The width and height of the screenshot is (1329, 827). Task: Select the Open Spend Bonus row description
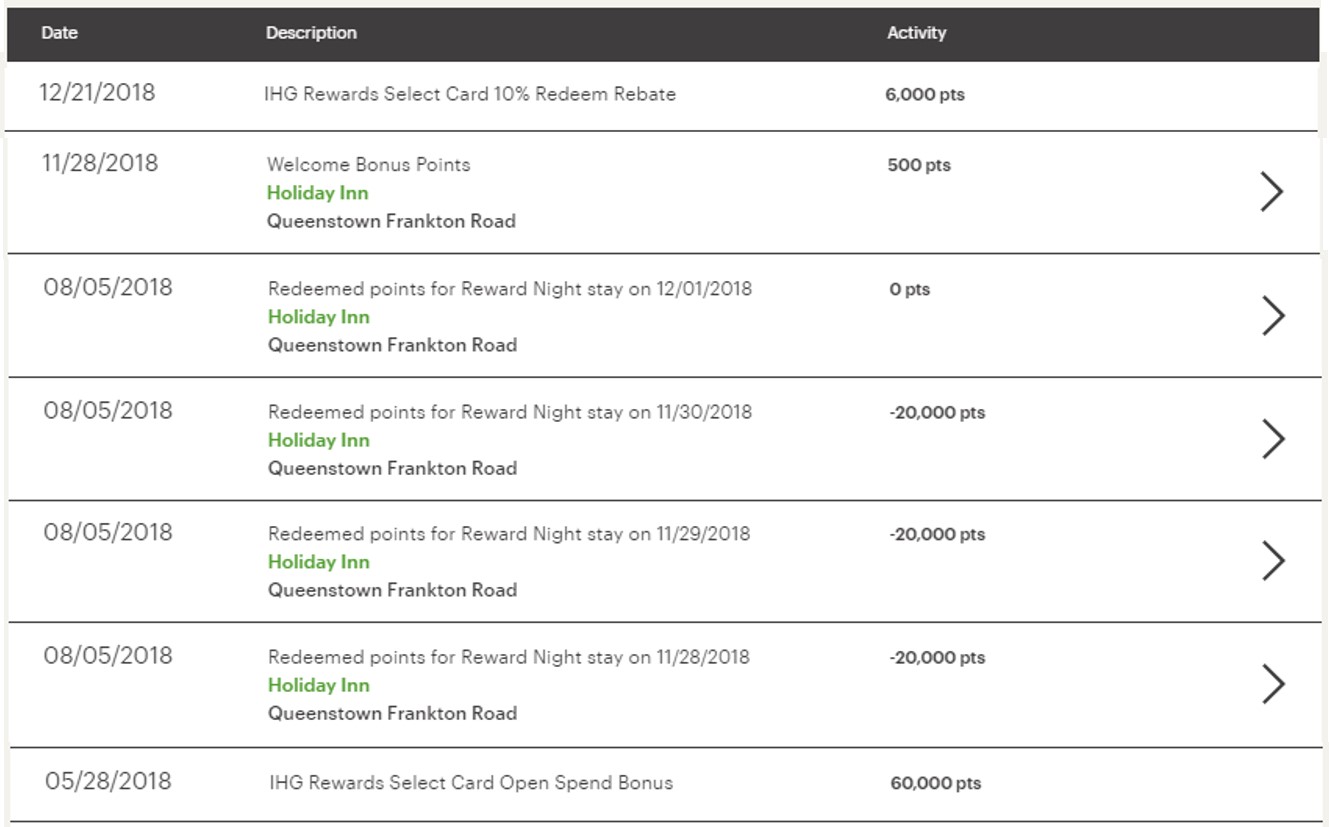point(470,783)
